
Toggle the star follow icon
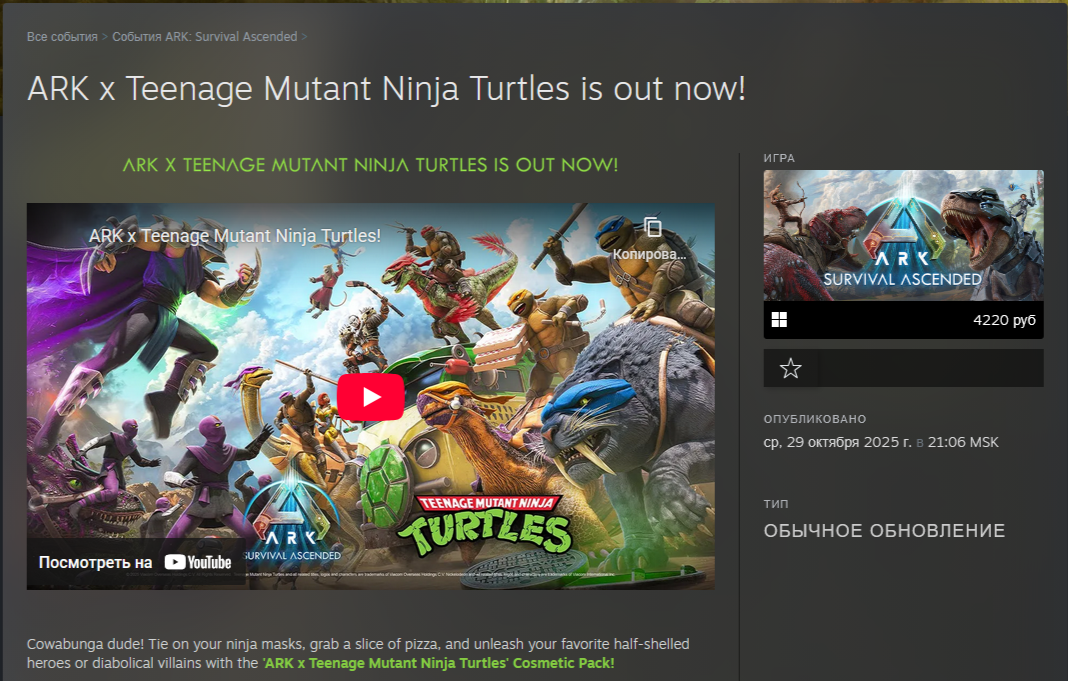[790, 369]
